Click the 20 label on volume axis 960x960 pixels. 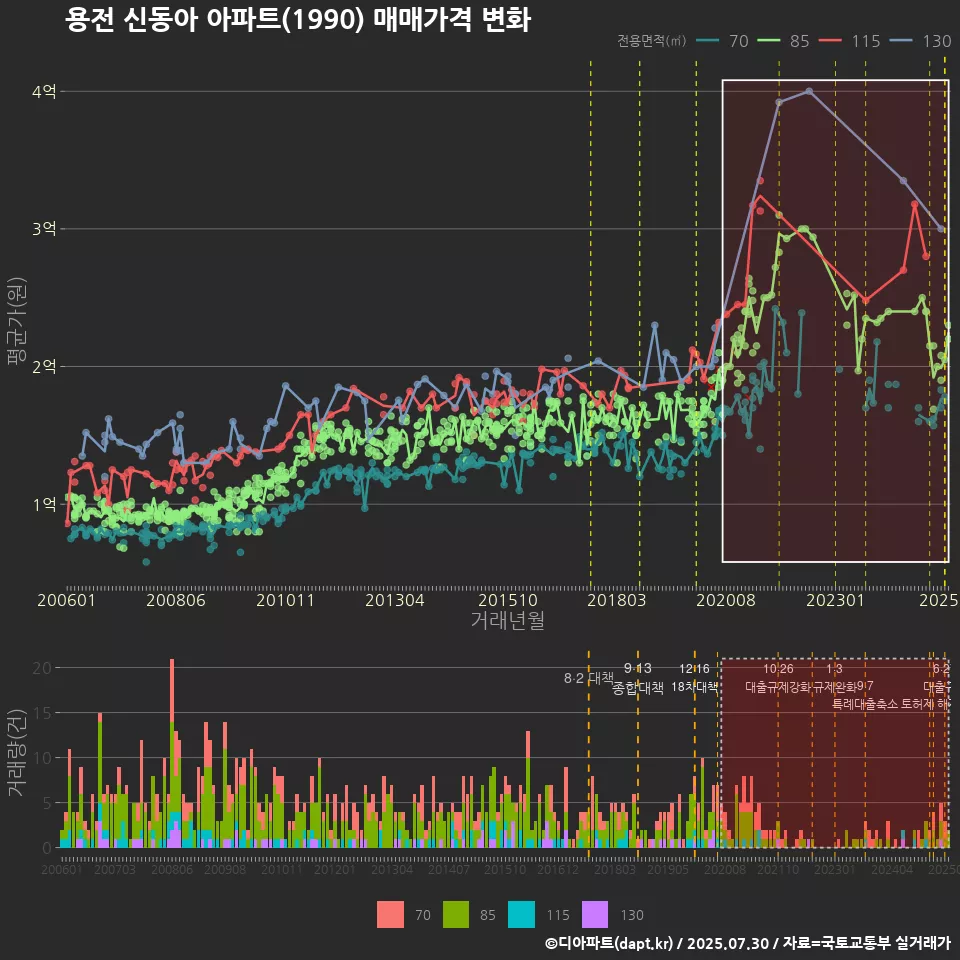[x=42, y=668]
